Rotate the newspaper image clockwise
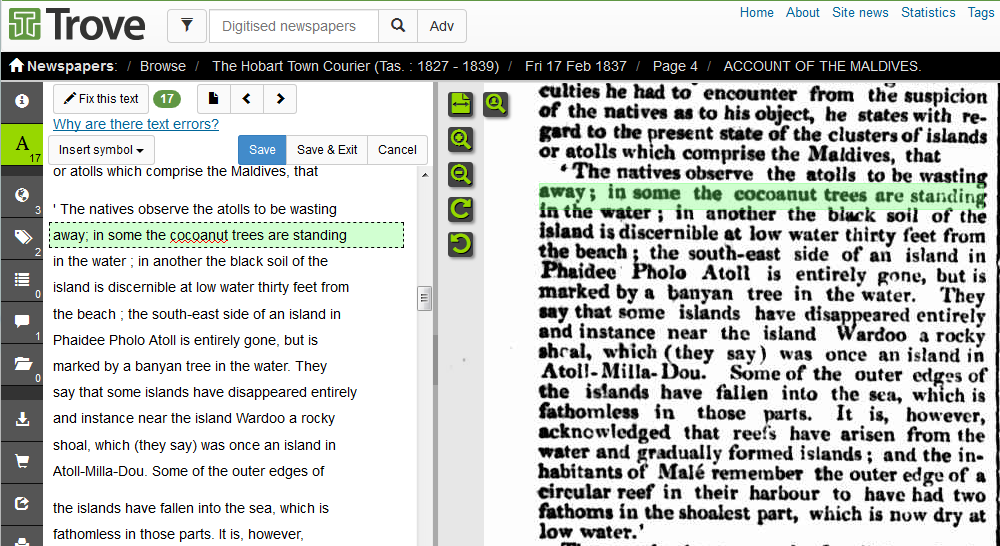The width and height of the screenshot is (1000, 546). [x=461, y=209]
